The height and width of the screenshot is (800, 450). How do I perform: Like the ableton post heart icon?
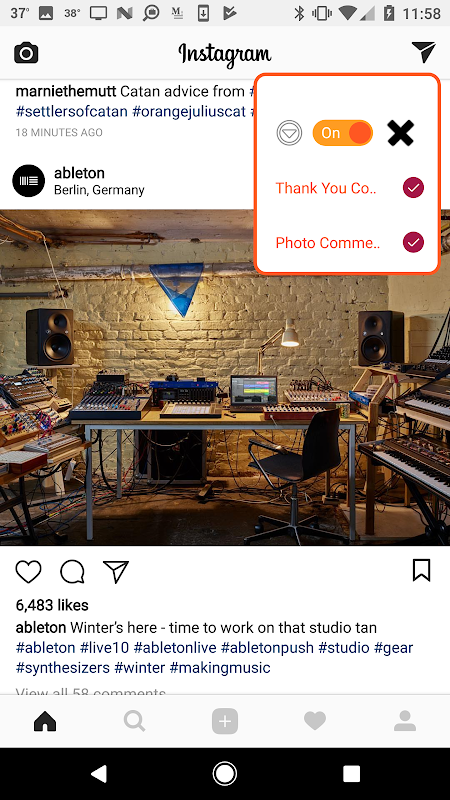[x=28, y=571]
